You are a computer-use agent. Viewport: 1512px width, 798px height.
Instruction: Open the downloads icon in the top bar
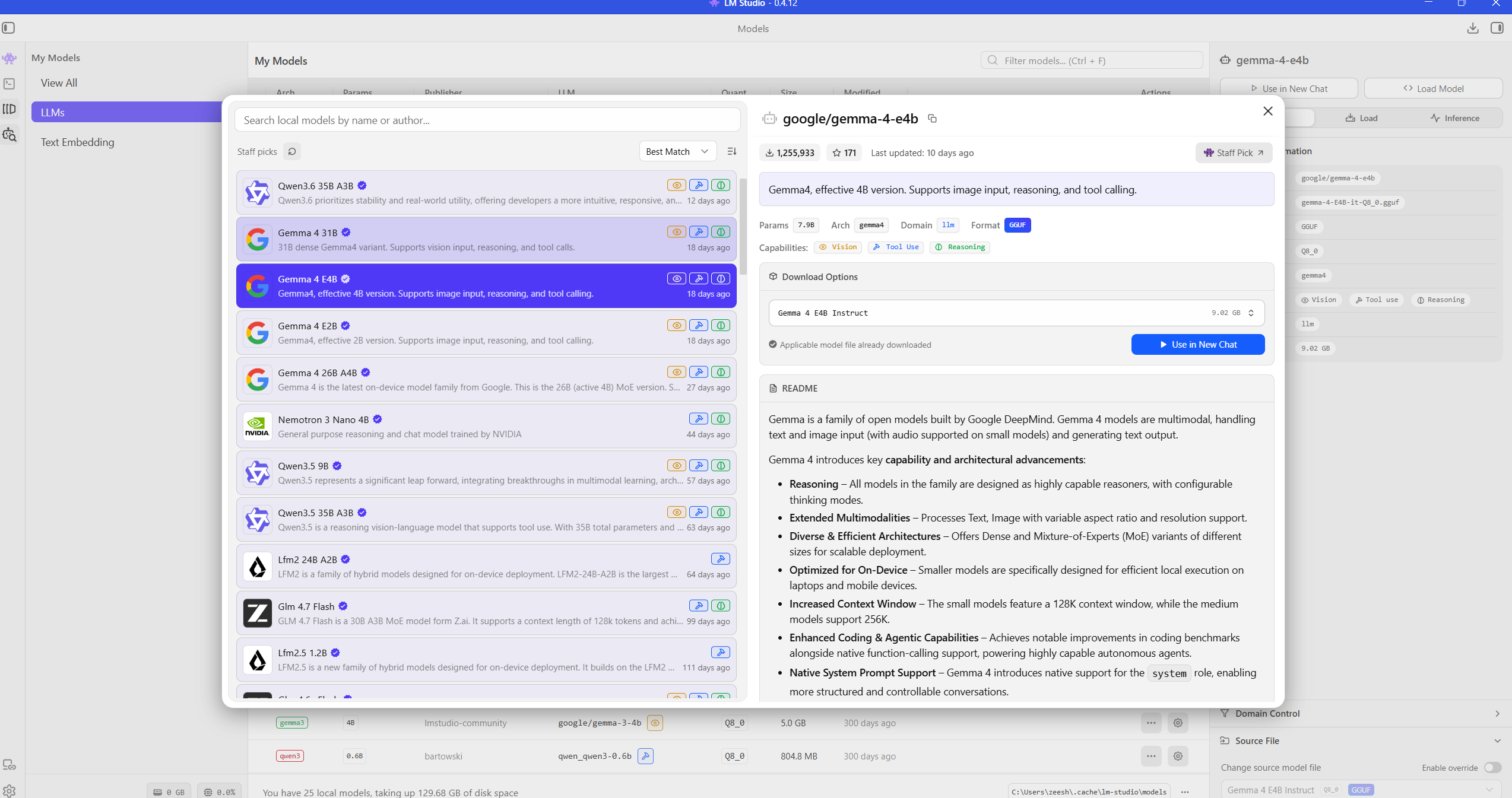[1473, 28]
